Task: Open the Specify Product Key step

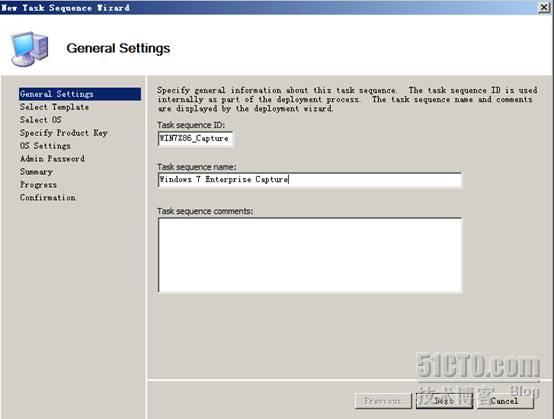Action: pos(64,133)
